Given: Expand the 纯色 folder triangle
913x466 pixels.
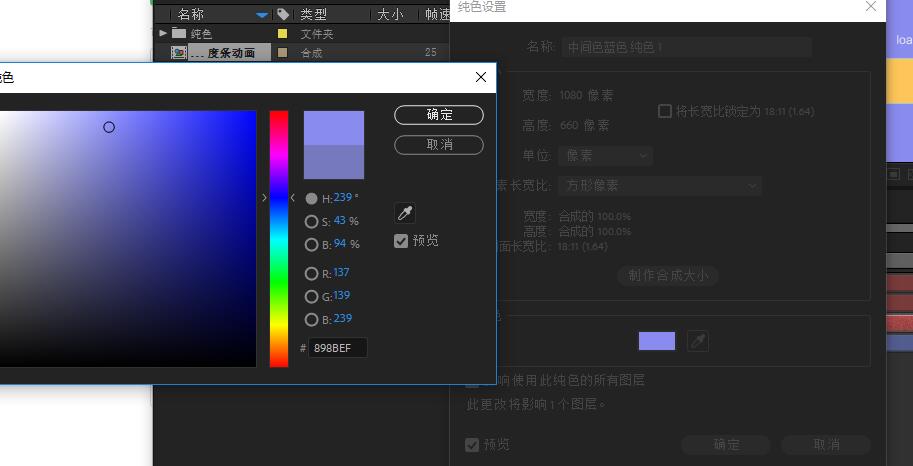Looking at the screenshot, I should click(x=163, y=33).
